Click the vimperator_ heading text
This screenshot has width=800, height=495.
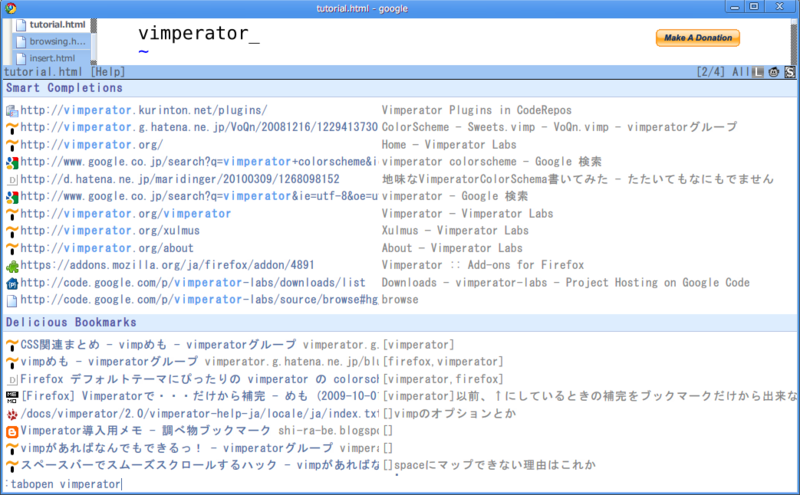click(199, 34)
